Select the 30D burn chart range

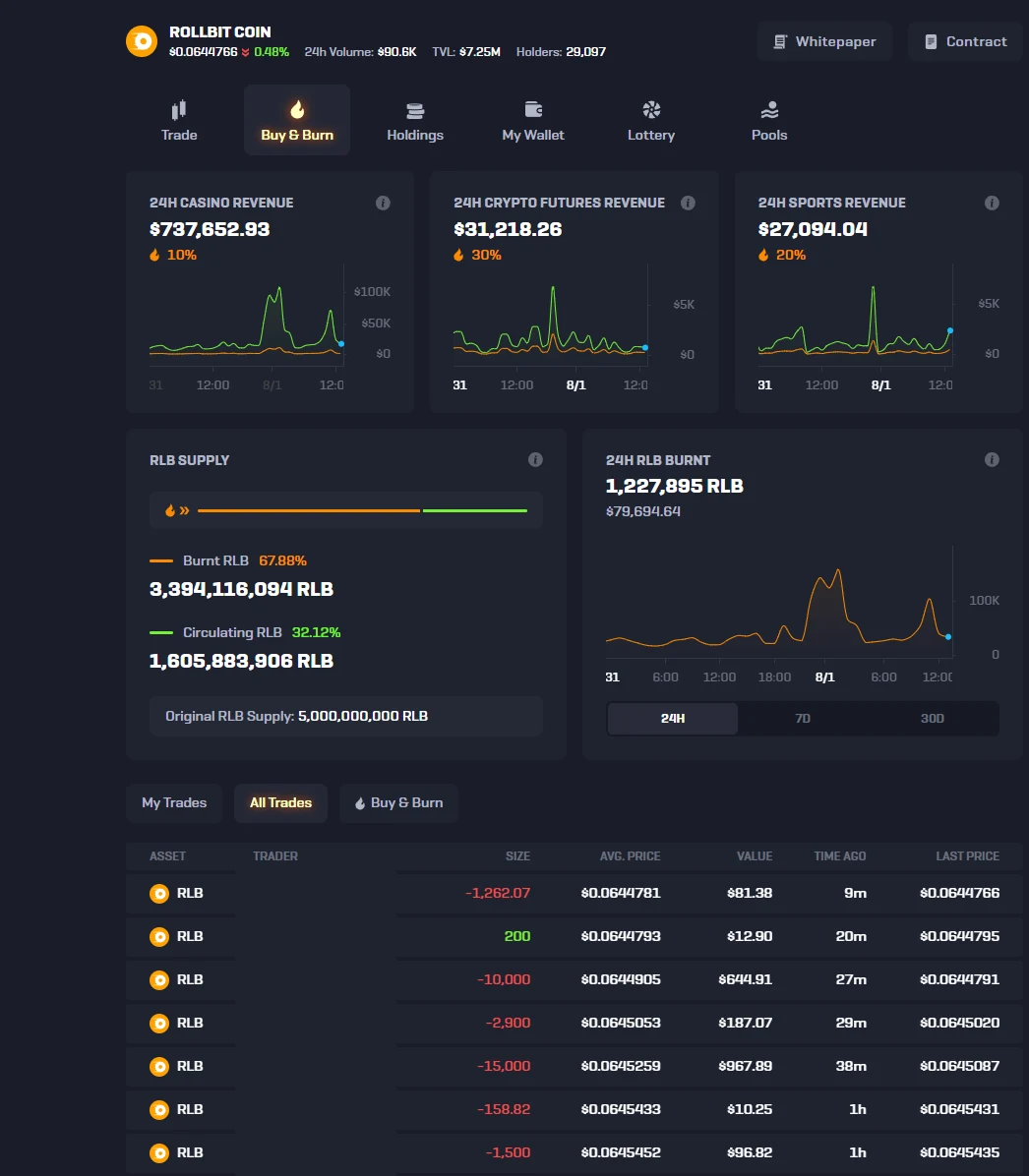pyautogui.click(x=933, y=719)
